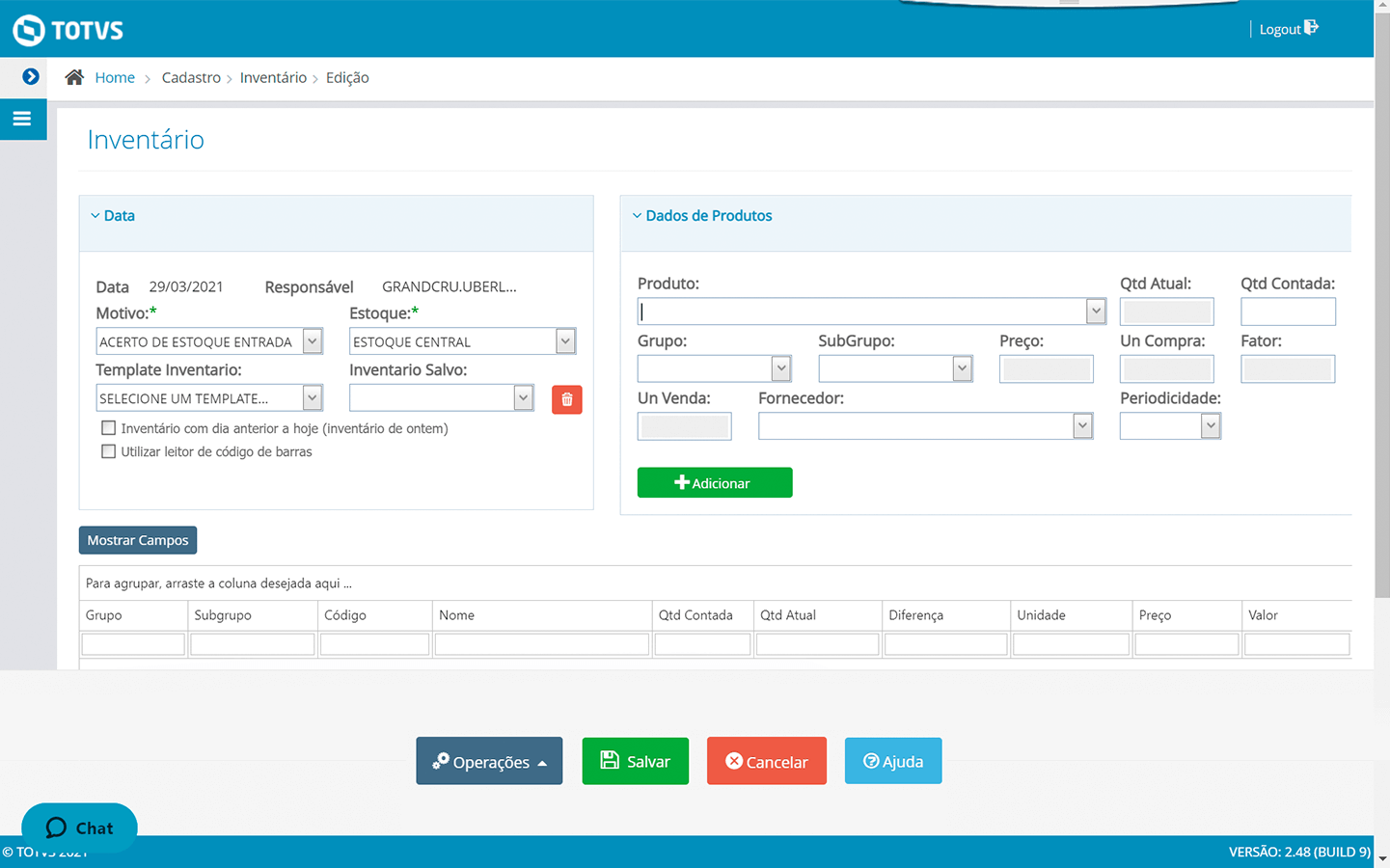Open the Estoque dropdown list
This screenshot has width=1390, height=868.
565,341
